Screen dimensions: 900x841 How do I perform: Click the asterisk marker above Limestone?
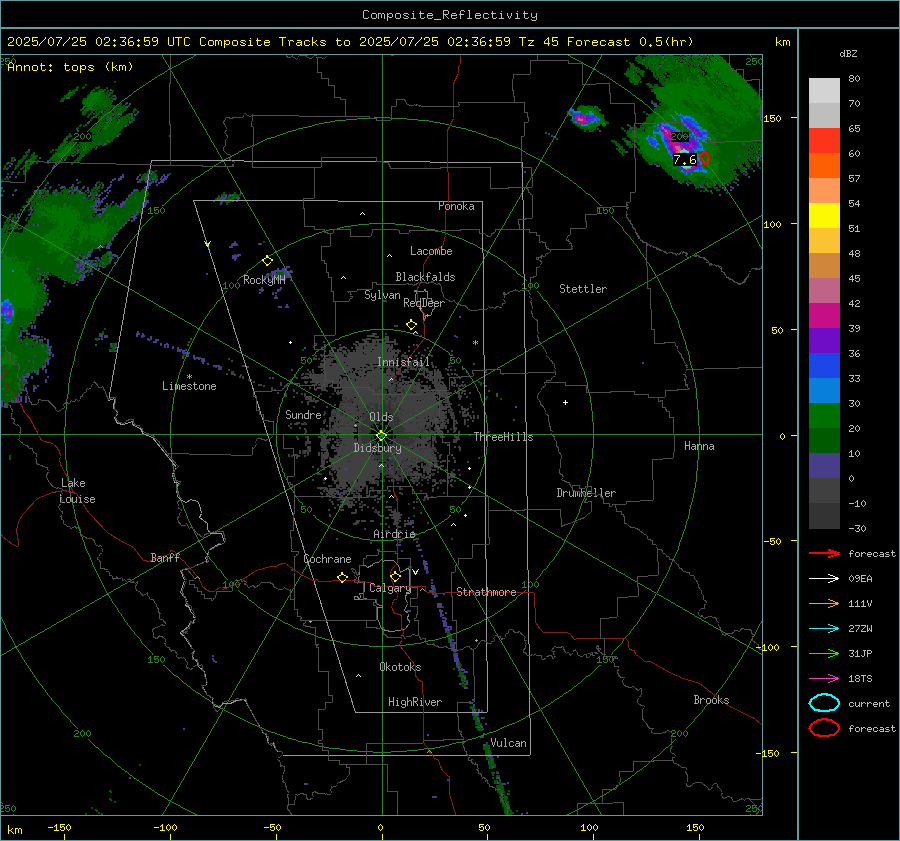pyautogui.click(x=189, y=377)
